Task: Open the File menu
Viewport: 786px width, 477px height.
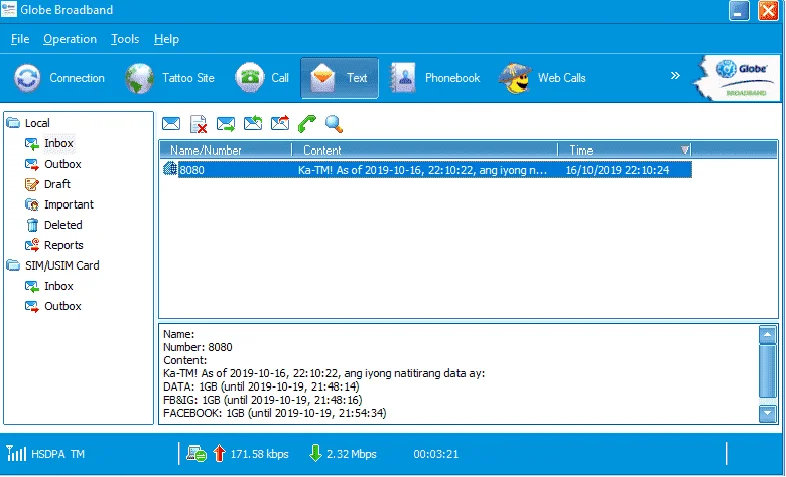Action: [x=20, y=39]
